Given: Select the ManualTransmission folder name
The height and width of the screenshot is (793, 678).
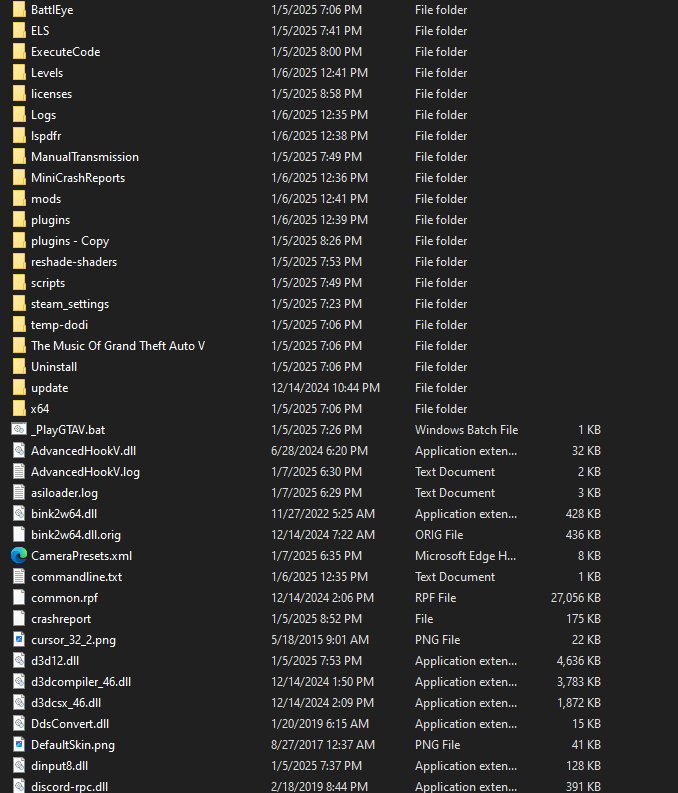Looking at the screenshot, I should pyautogui.click(x=85, y=157).
